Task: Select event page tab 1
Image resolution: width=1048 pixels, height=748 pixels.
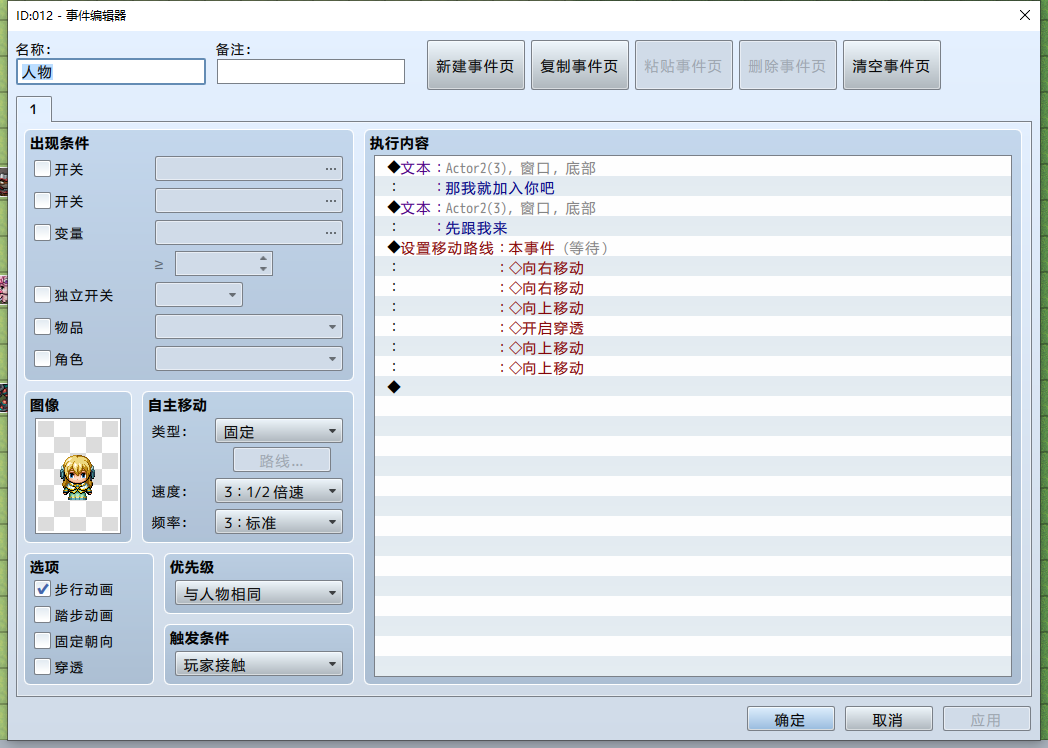Action: point(33,109)
